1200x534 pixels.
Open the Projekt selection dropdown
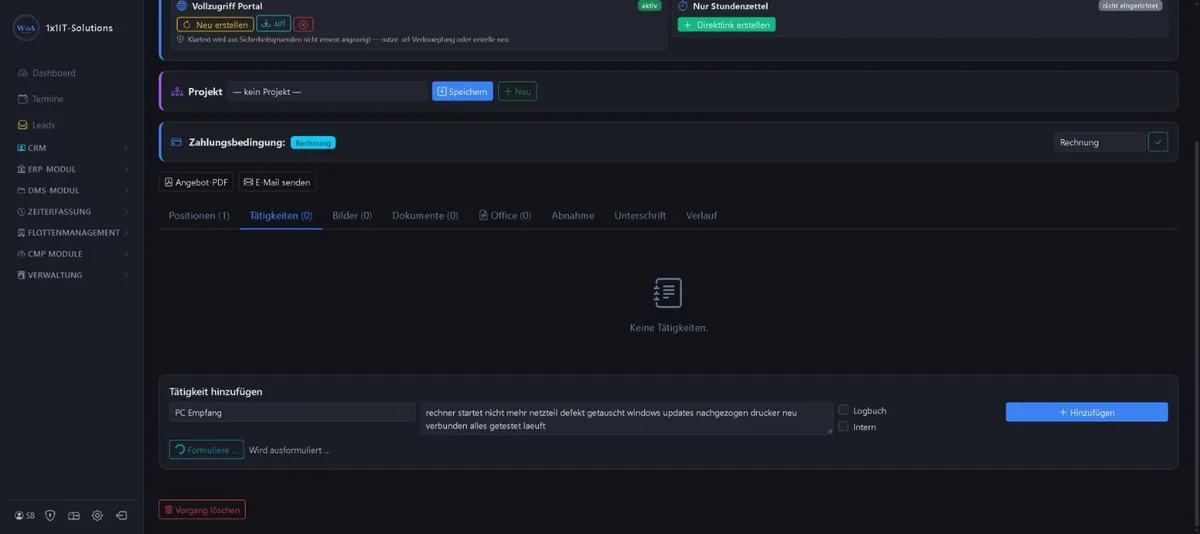pos(327,91)
